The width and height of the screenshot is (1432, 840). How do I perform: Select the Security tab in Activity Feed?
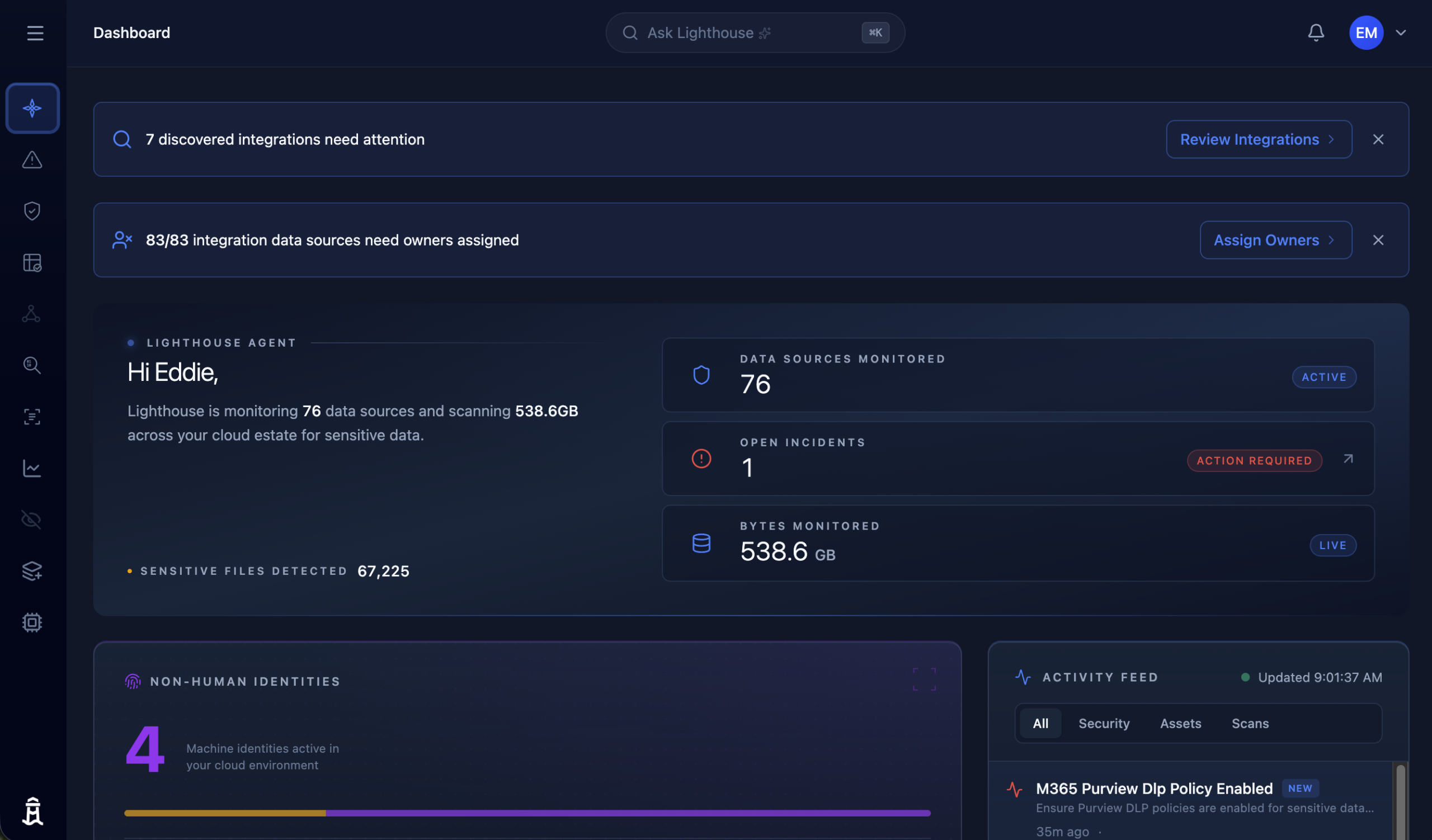click(1104, 723)
